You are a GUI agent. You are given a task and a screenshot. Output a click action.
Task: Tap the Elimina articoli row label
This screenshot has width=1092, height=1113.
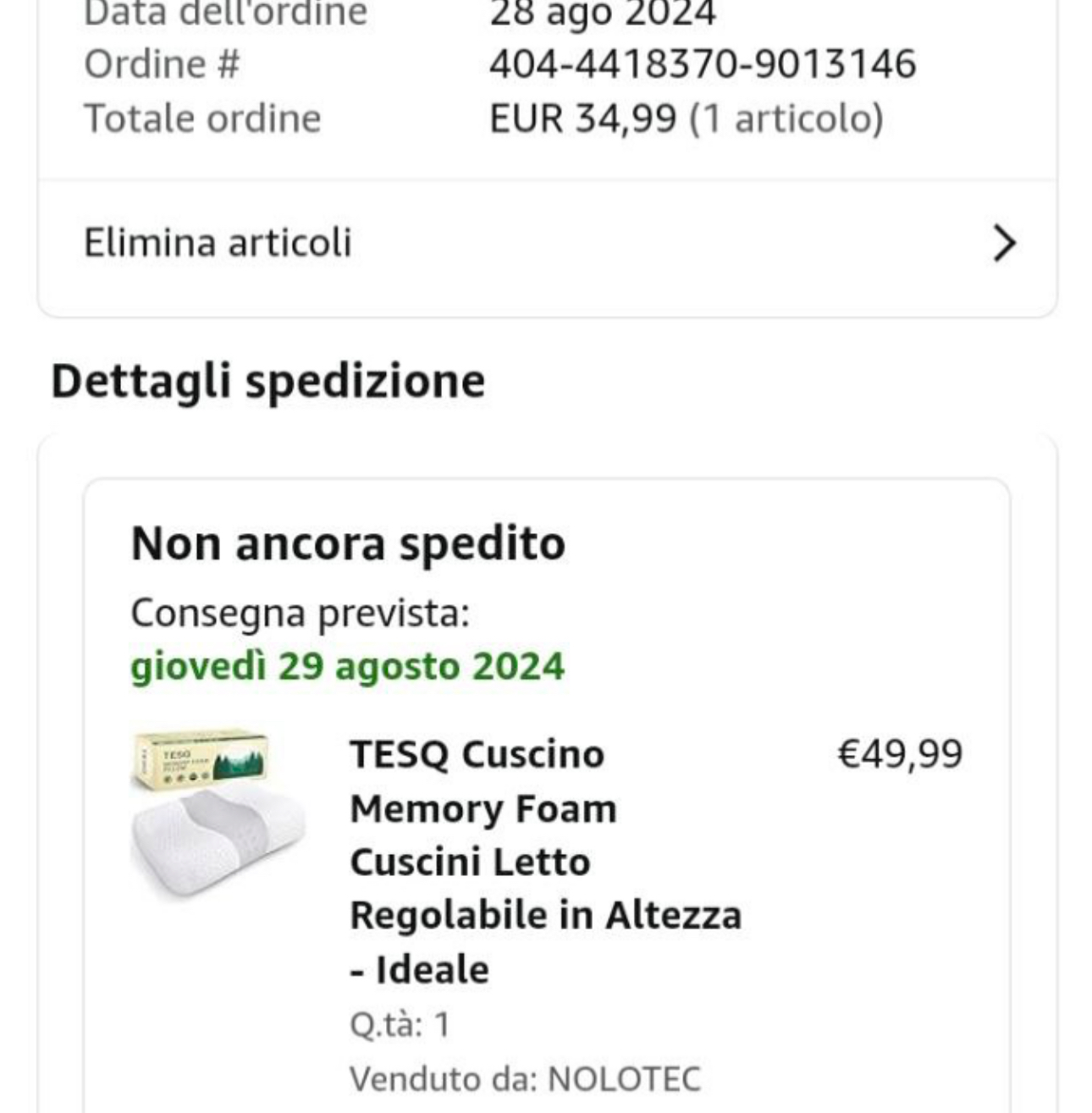[218, 243]
